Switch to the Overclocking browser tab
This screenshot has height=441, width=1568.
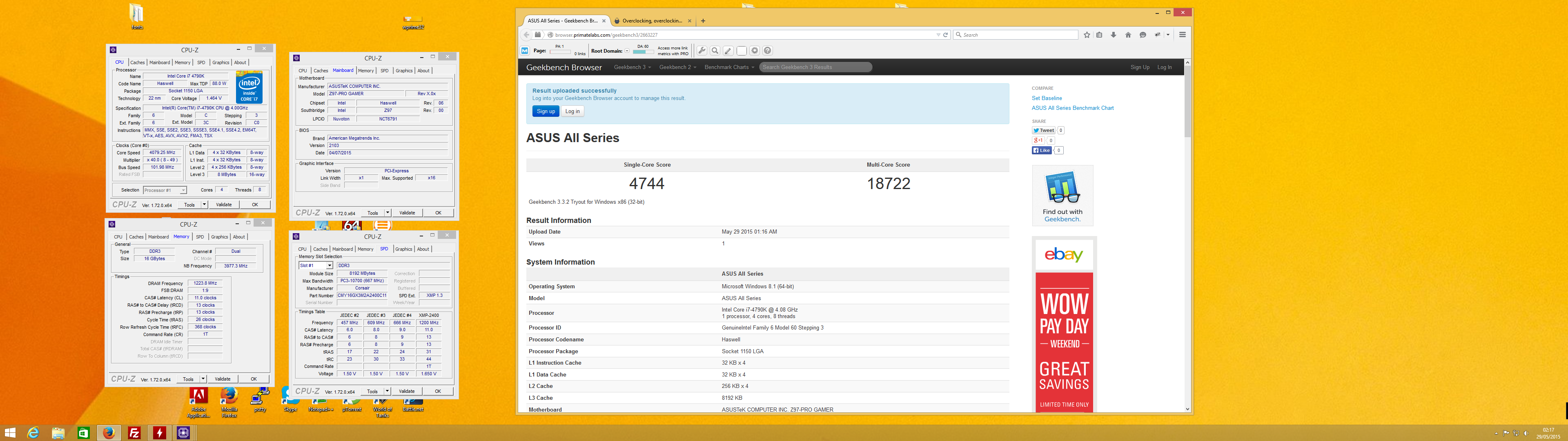coord(653,21)
